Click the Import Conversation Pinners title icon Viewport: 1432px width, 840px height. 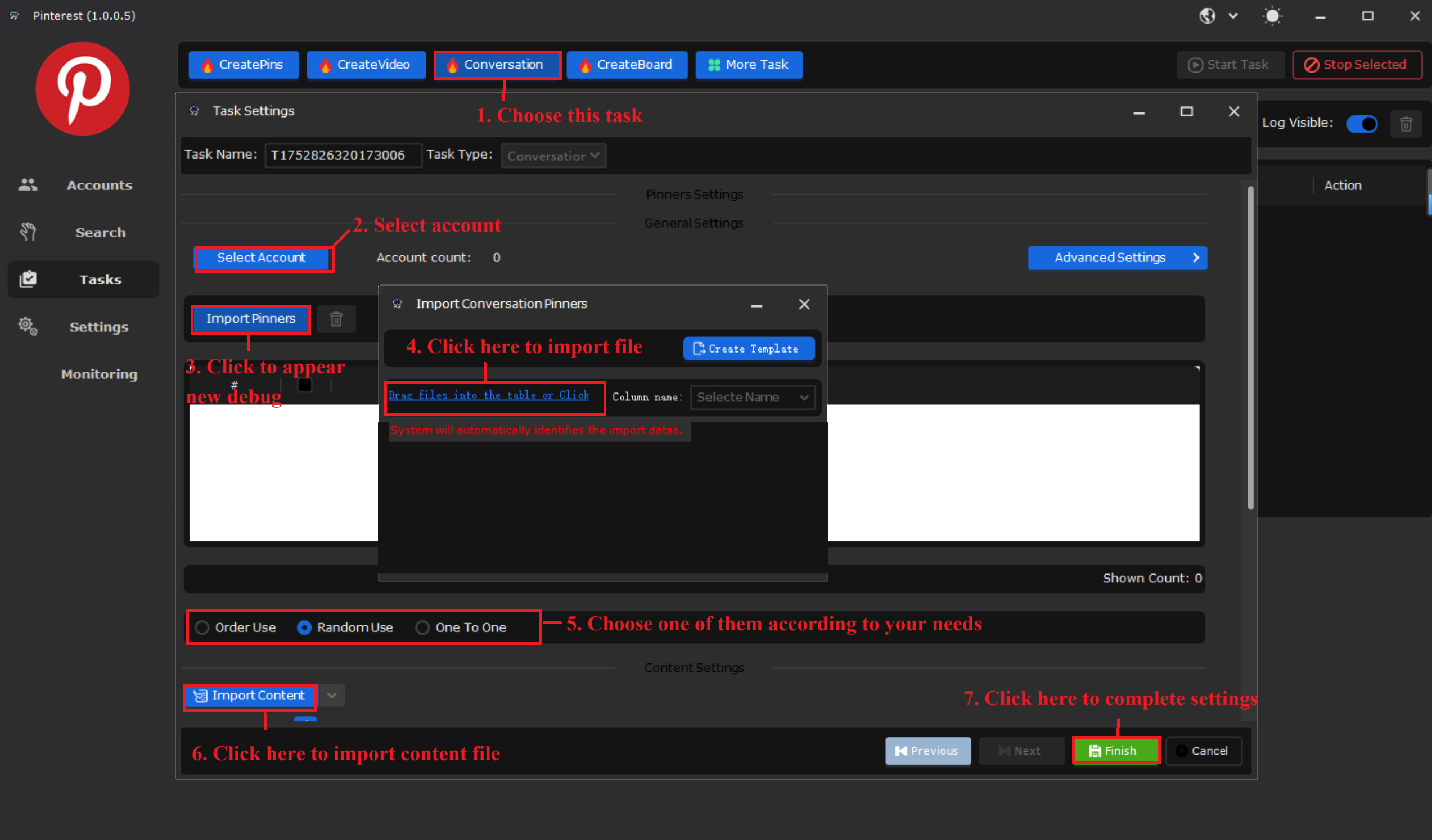click(x=397, y=304)
